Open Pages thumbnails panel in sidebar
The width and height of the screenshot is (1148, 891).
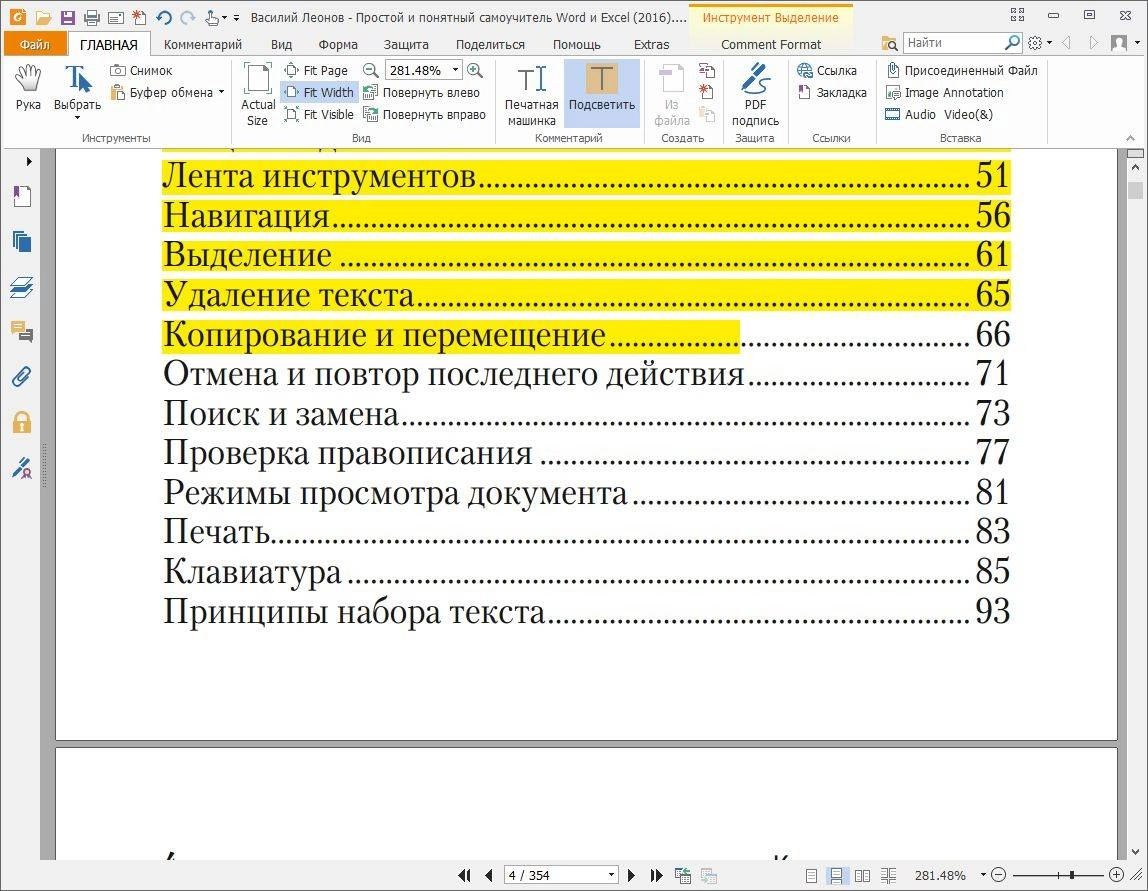22,242
